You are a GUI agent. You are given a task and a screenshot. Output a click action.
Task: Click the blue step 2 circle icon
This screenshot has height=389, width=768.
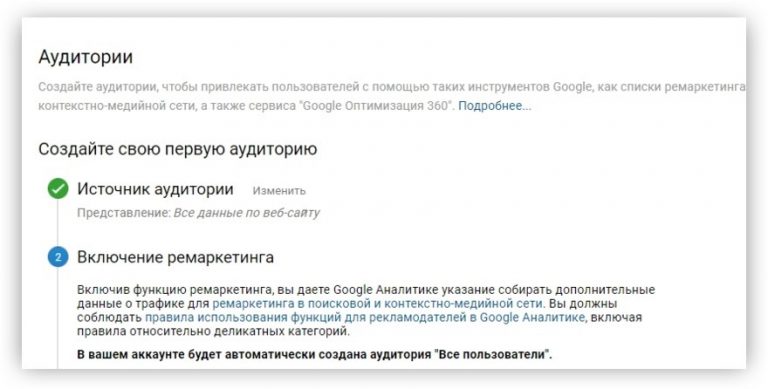58,257
